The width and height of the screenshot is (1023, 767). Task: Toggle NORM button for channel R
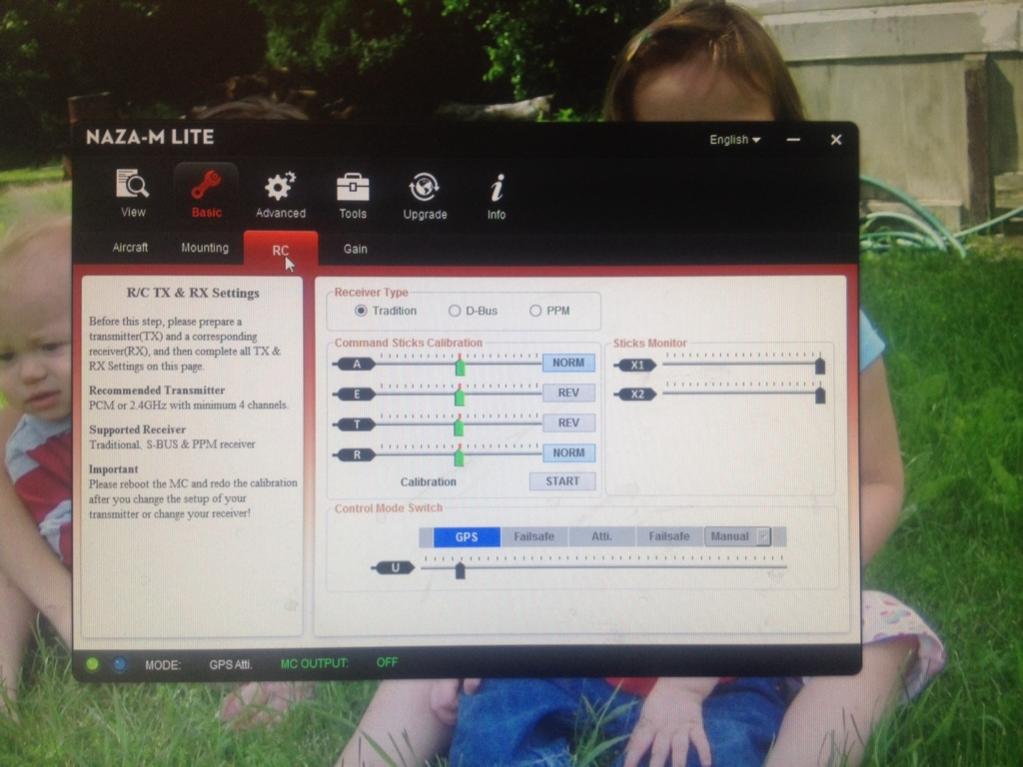click(568, 453)
